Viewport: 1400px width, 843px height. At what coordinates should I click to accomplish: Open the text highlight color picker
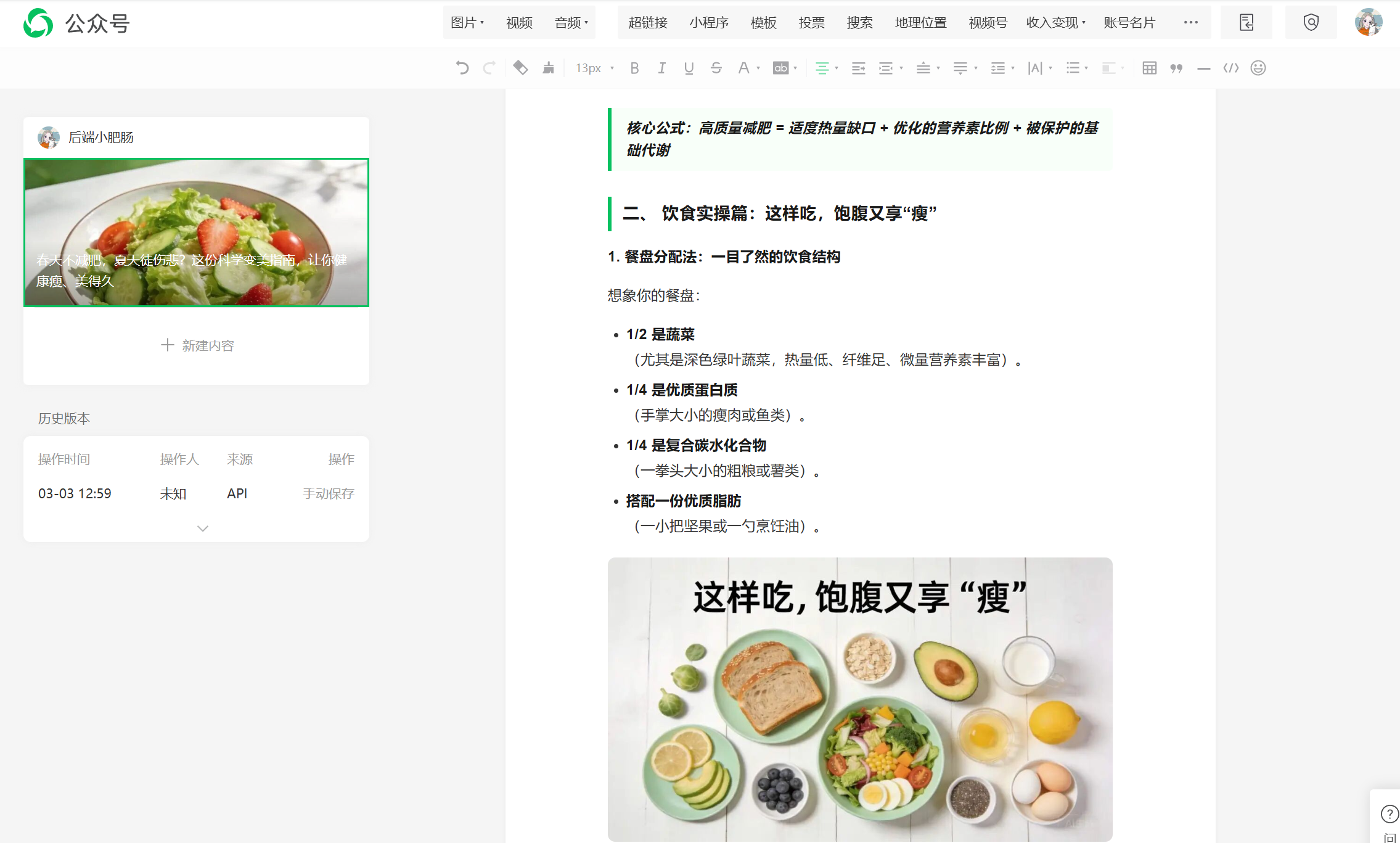(x=780, y=68)
